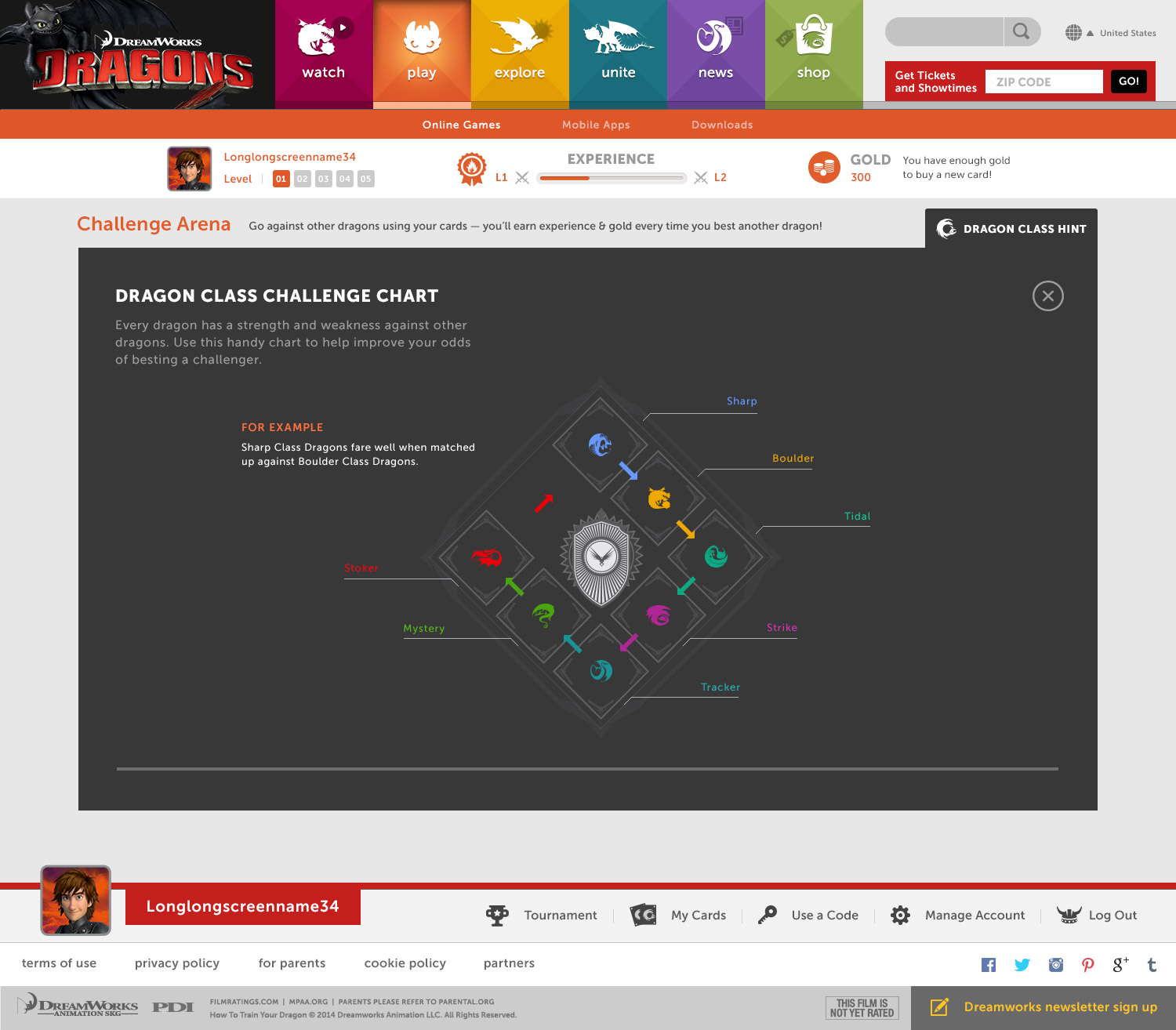Viewport: 1176px width, 1030px height.
Task: Click the Sharp class dragon icon
Action: click(601, 444)
